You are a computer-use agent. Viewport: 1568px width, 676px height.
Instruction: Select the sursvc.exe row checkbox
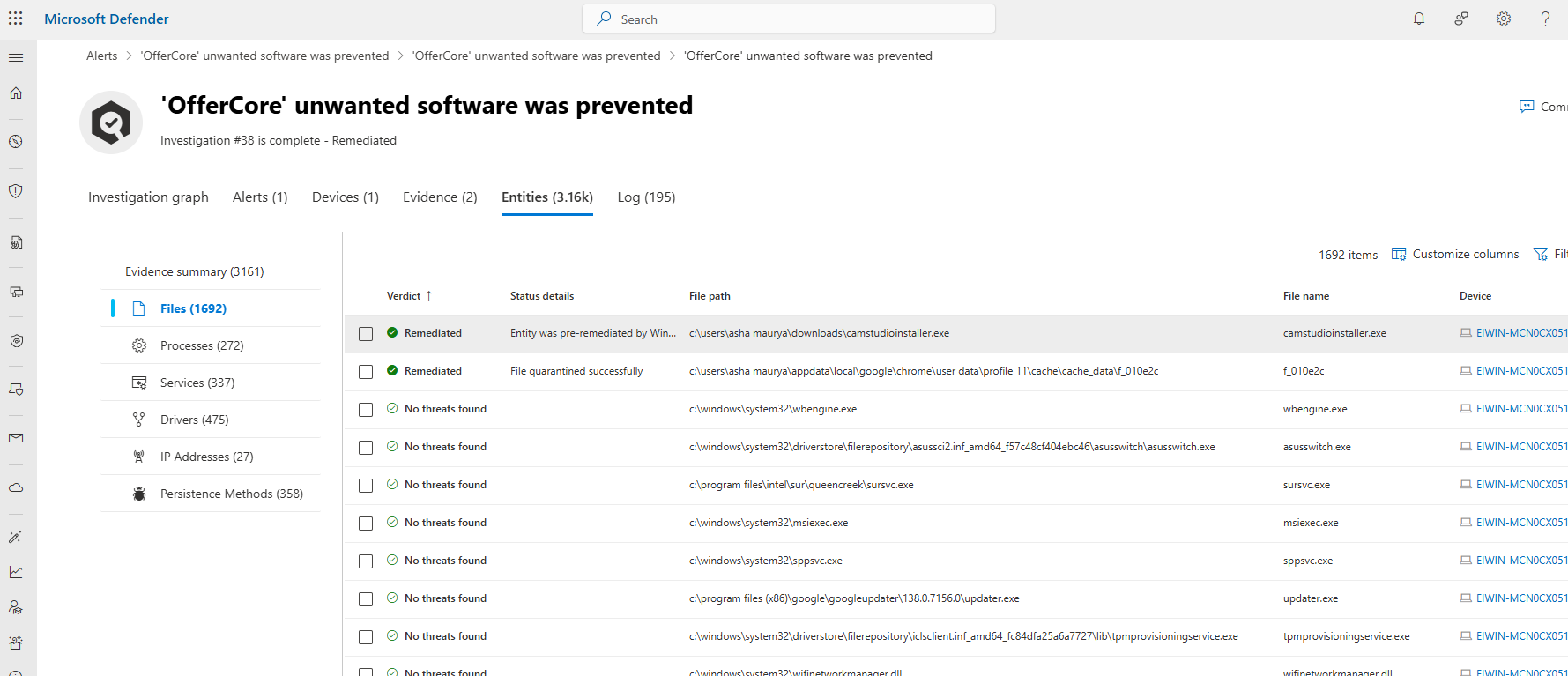(x=366, y=486)
